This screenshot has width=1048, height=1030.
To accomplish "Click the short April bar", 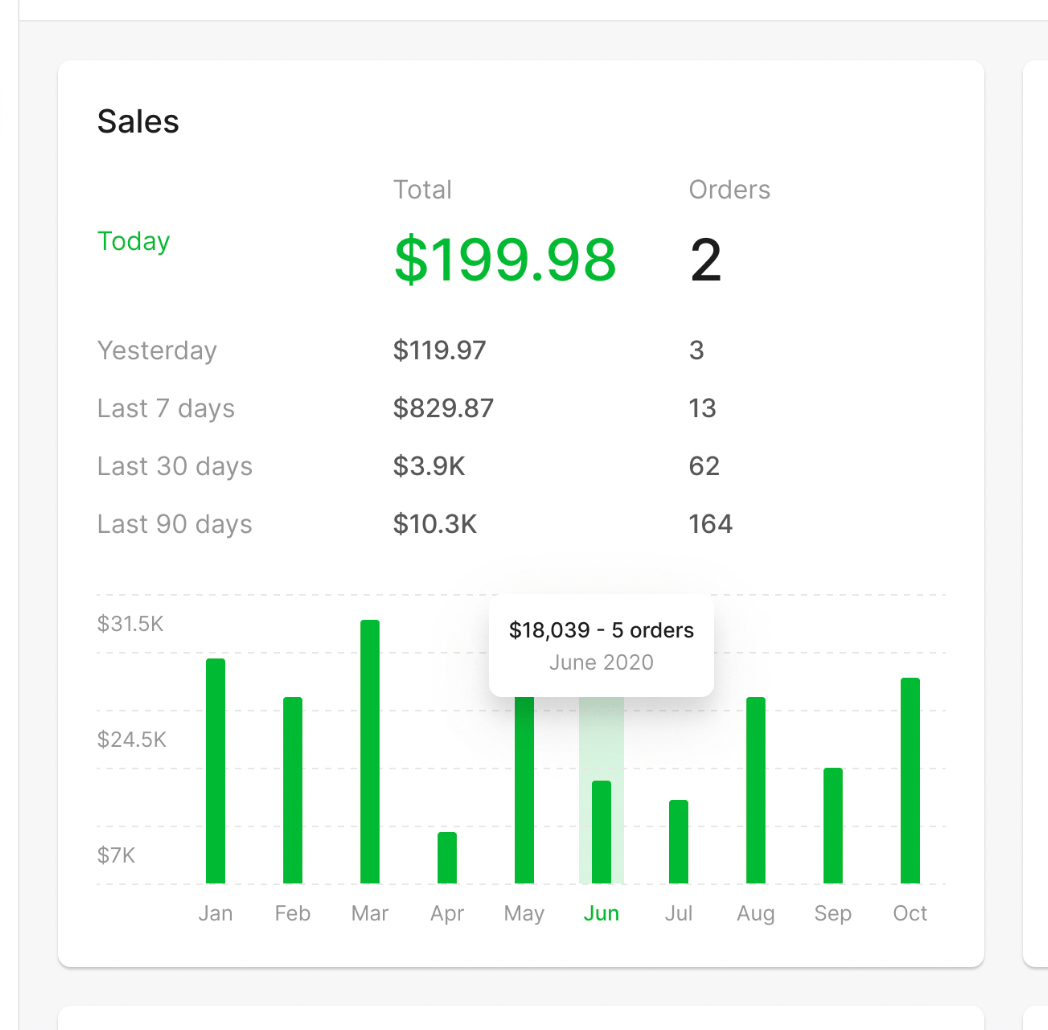I will pos(447,858).
